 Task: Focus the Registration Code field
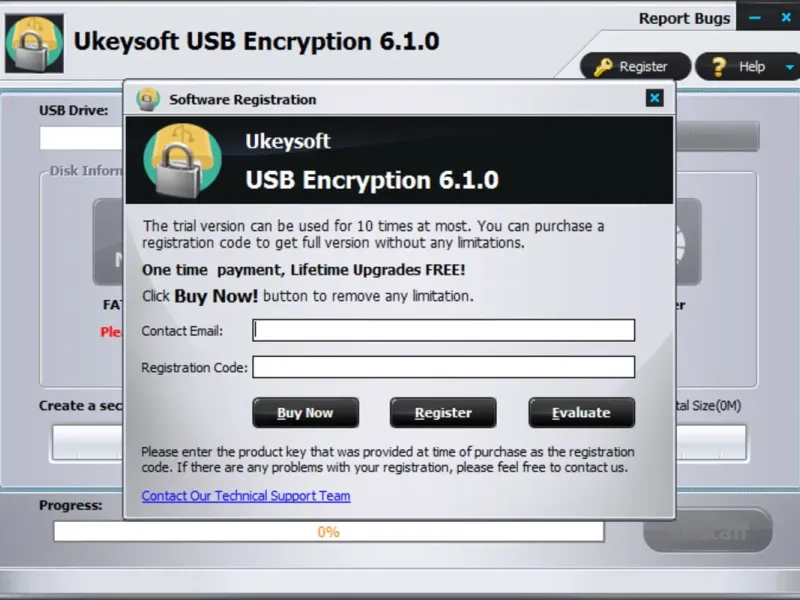click(x=443, y=367)
